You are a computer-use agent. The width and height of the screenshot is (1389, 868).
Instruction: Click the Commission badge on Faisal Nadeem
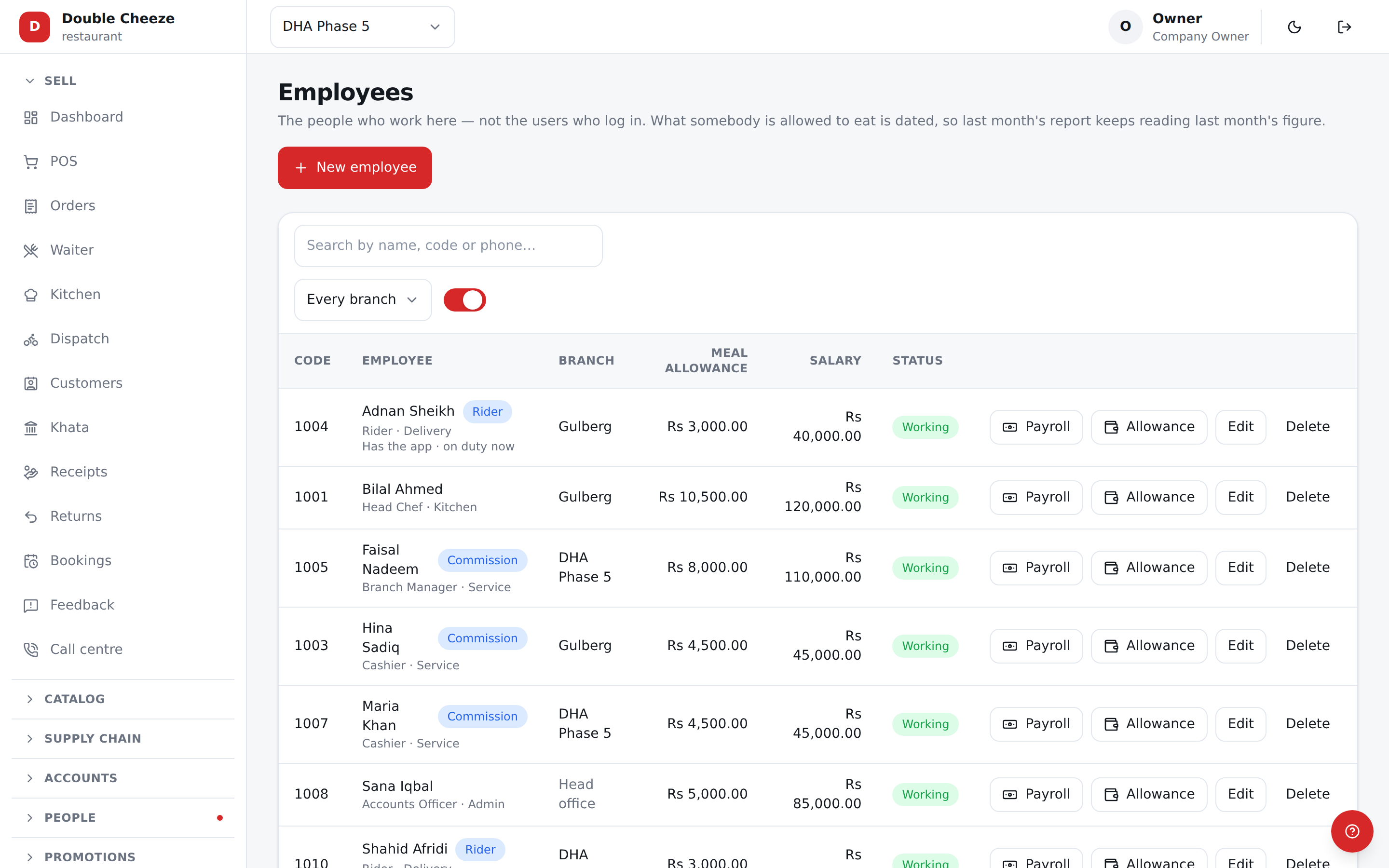(x=482, y=560)
